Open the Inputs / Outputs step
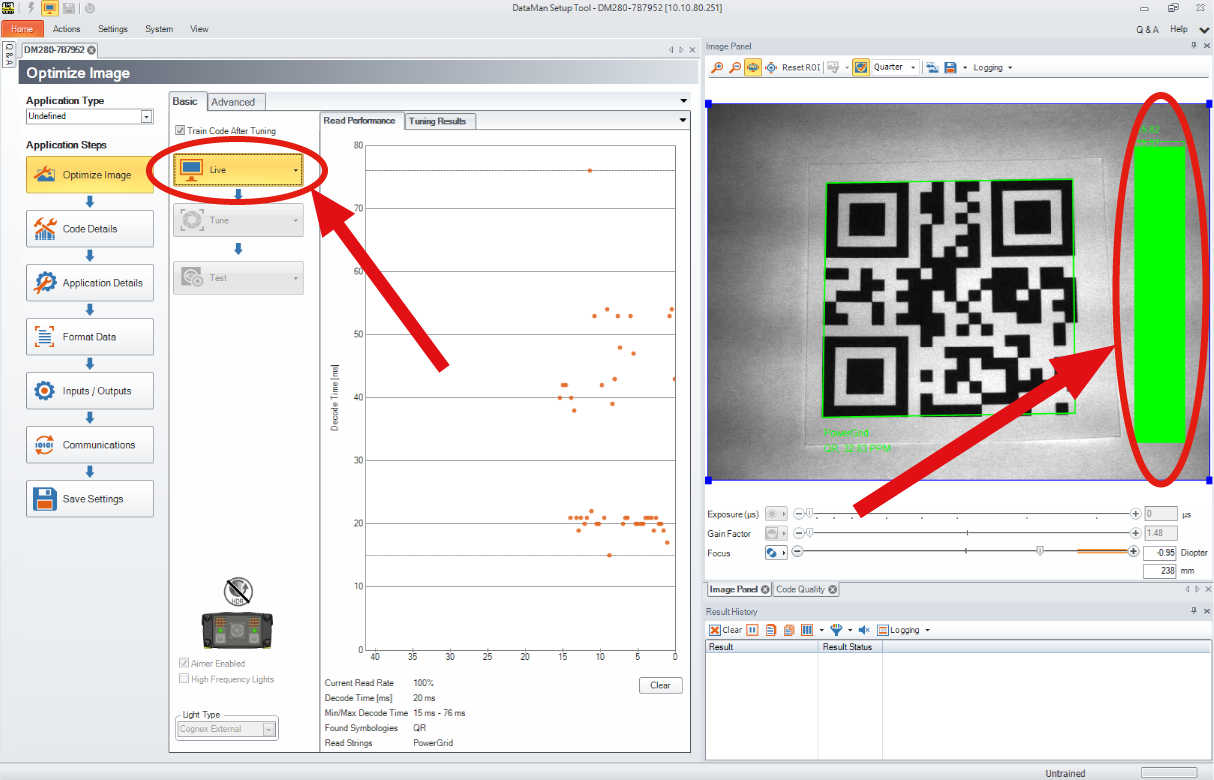1214x780 pixels. pos(90,391)
